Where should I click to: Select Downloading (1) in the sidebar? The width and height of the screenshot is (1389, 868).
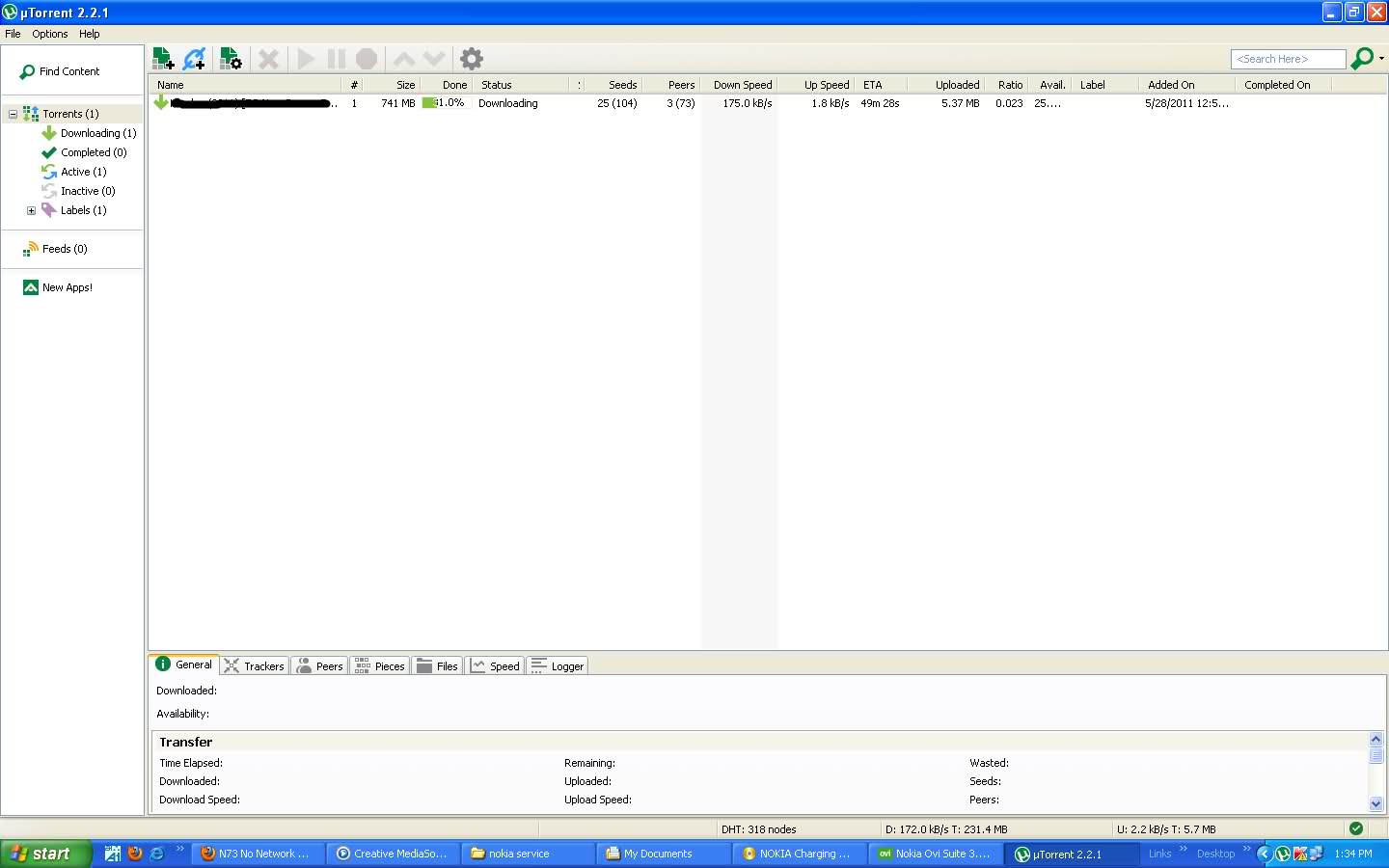(x=98, y=133)
